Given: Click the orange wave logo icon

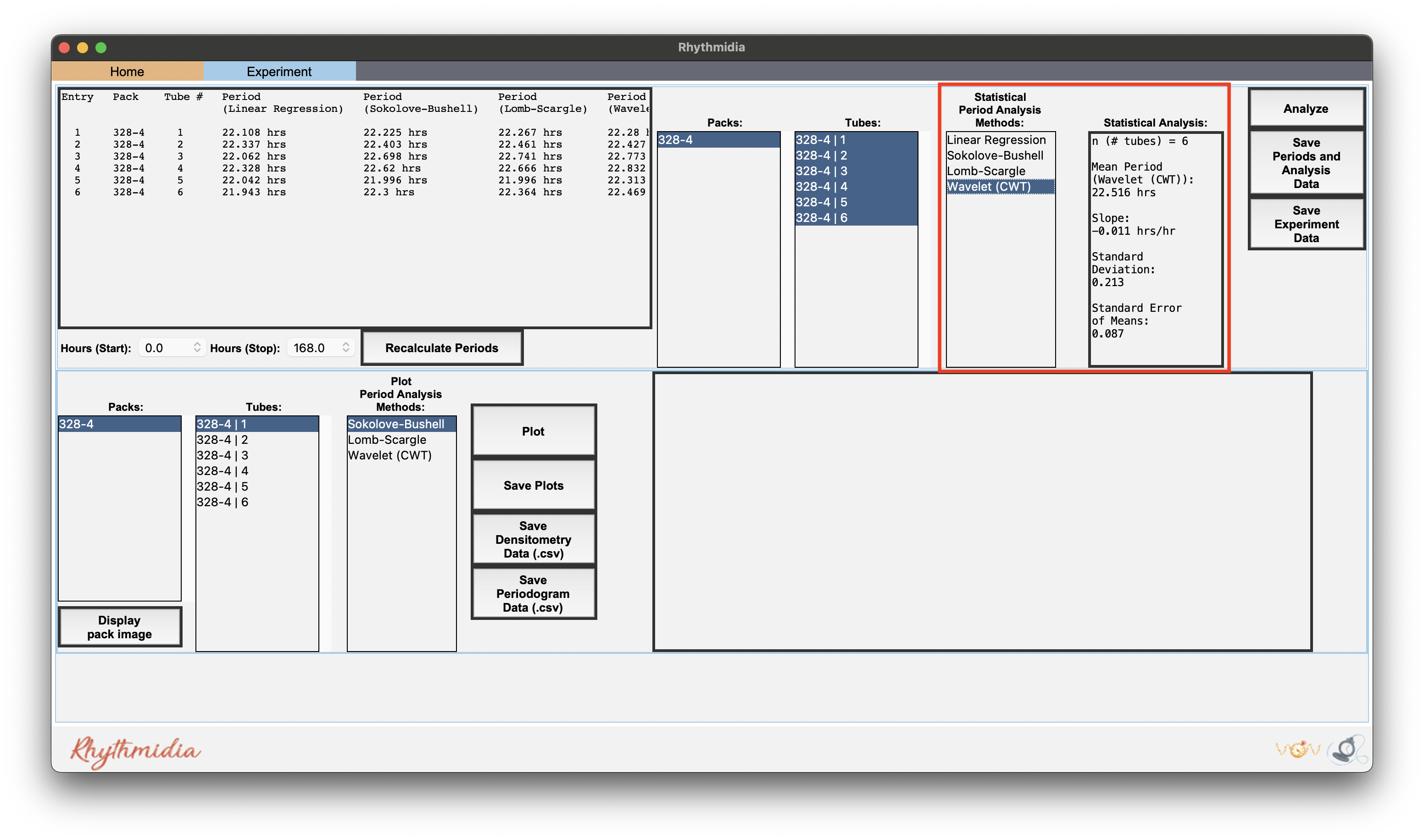Looking at the screenshot, I should click(1297, 749).
